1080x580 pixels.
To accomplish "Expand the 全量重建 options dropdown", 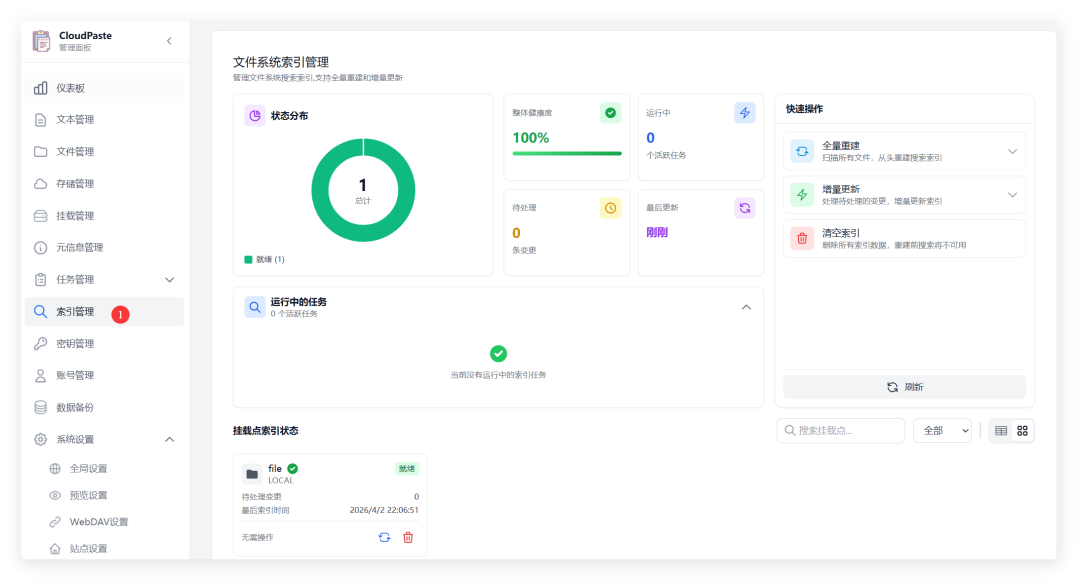I will [1014, 150].
